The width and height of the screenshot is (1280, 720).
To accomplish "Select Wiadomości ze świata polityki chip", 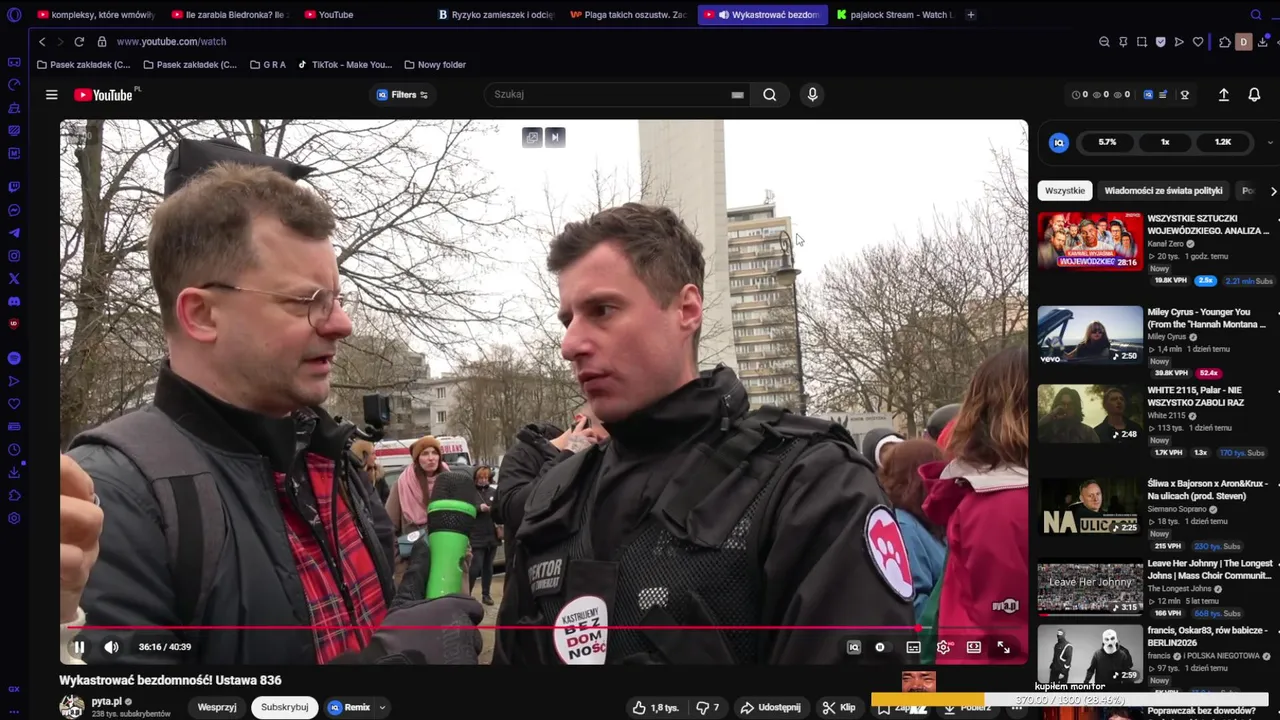I will (1163, 190).
